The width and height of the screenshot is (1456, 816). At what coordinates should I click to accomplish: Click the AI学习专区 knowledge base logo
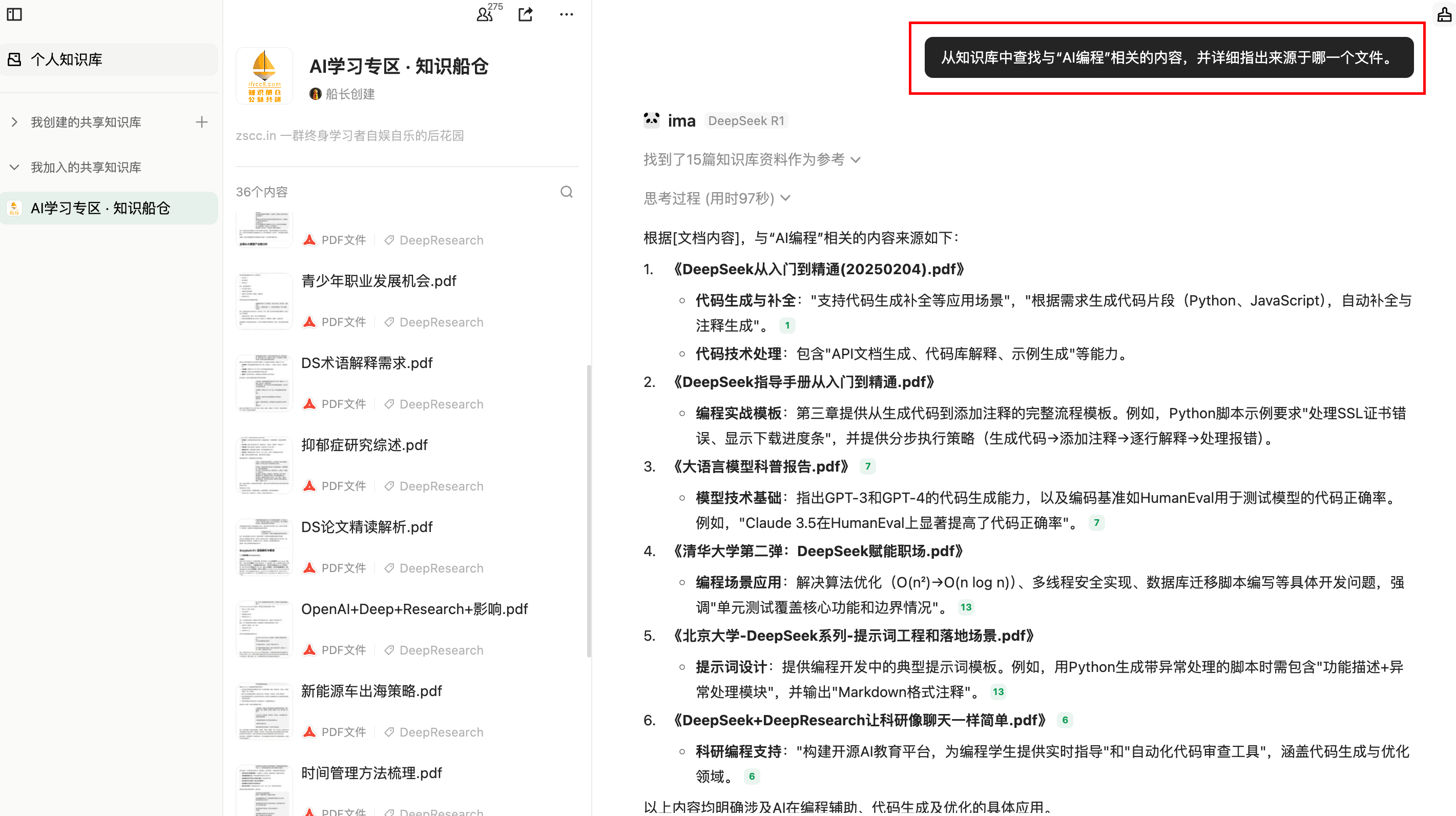click(x=264, y=76)
